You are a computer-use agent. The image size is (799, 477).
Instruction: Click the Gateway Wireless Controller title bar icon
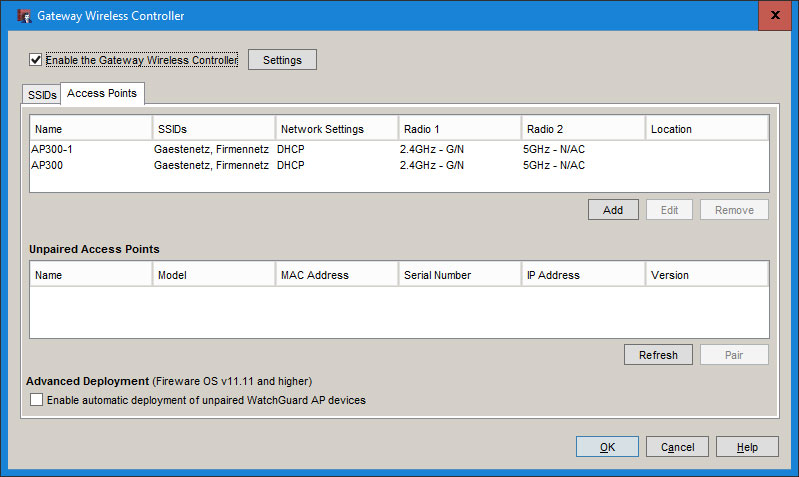pyautogui.click(x=22, y=16)
